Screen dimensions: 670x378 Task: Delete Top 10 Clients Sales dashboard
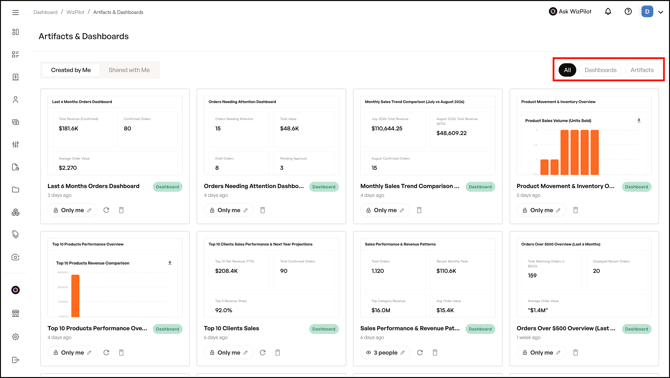click(278, 353)
